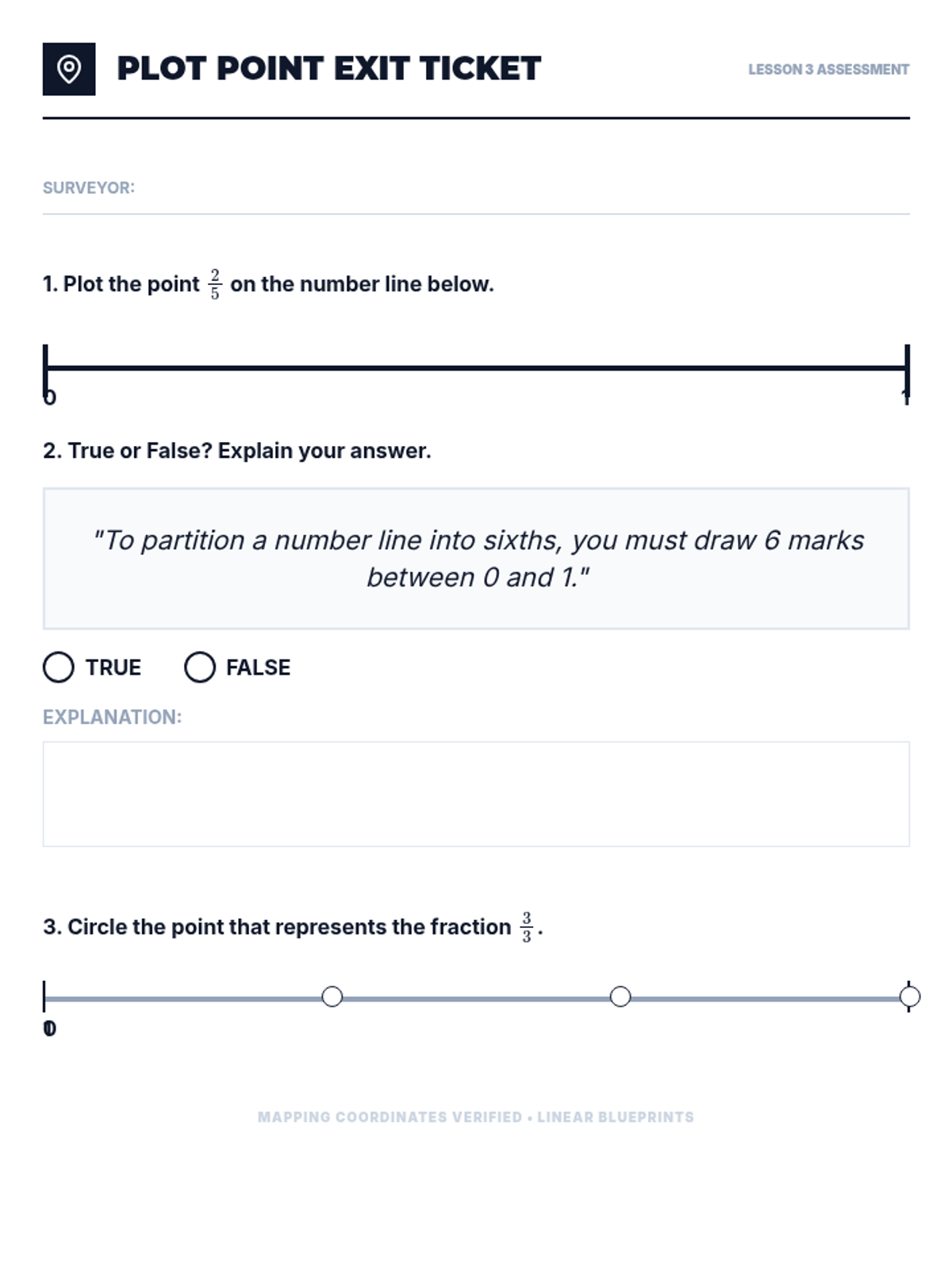The width and height of the screenshot is (952, 1270).
Task: Click the "True or False?" question heading
Action: click(x=237, y=451)
